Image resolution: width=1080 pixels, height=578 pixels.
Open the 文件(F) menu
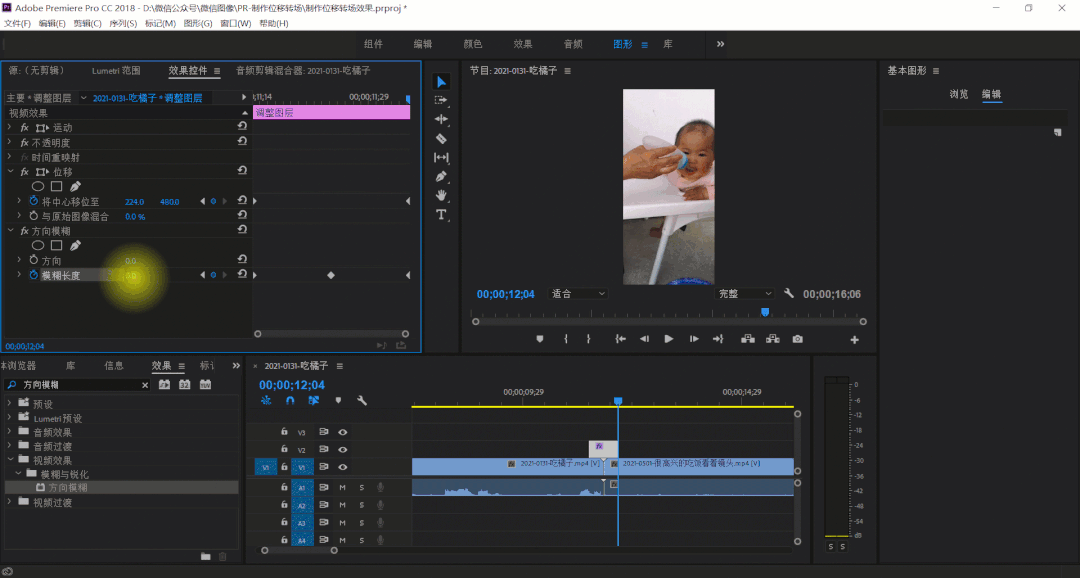[x=17, y=23]
